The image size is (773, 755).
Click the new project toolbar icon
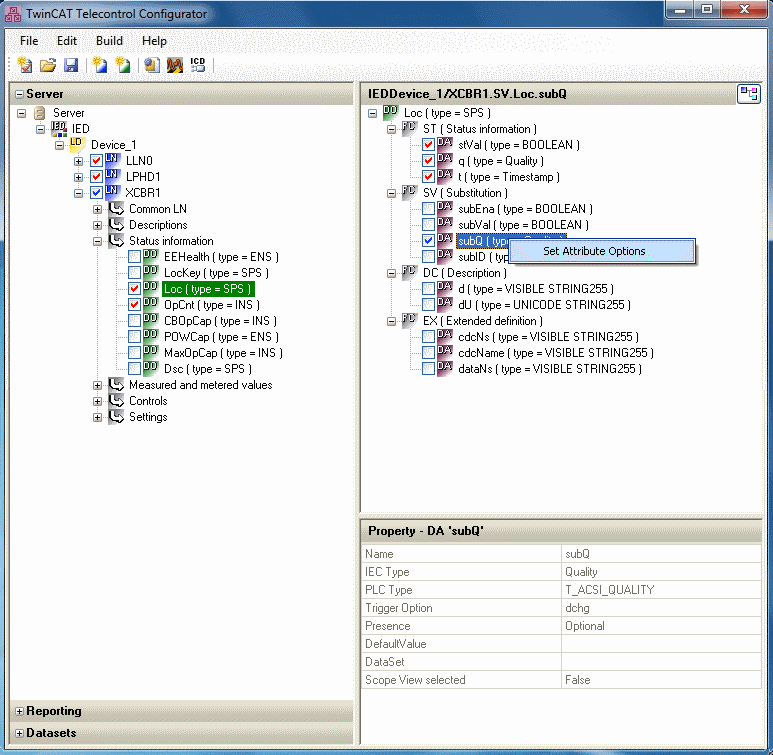[x=25, y=65]
